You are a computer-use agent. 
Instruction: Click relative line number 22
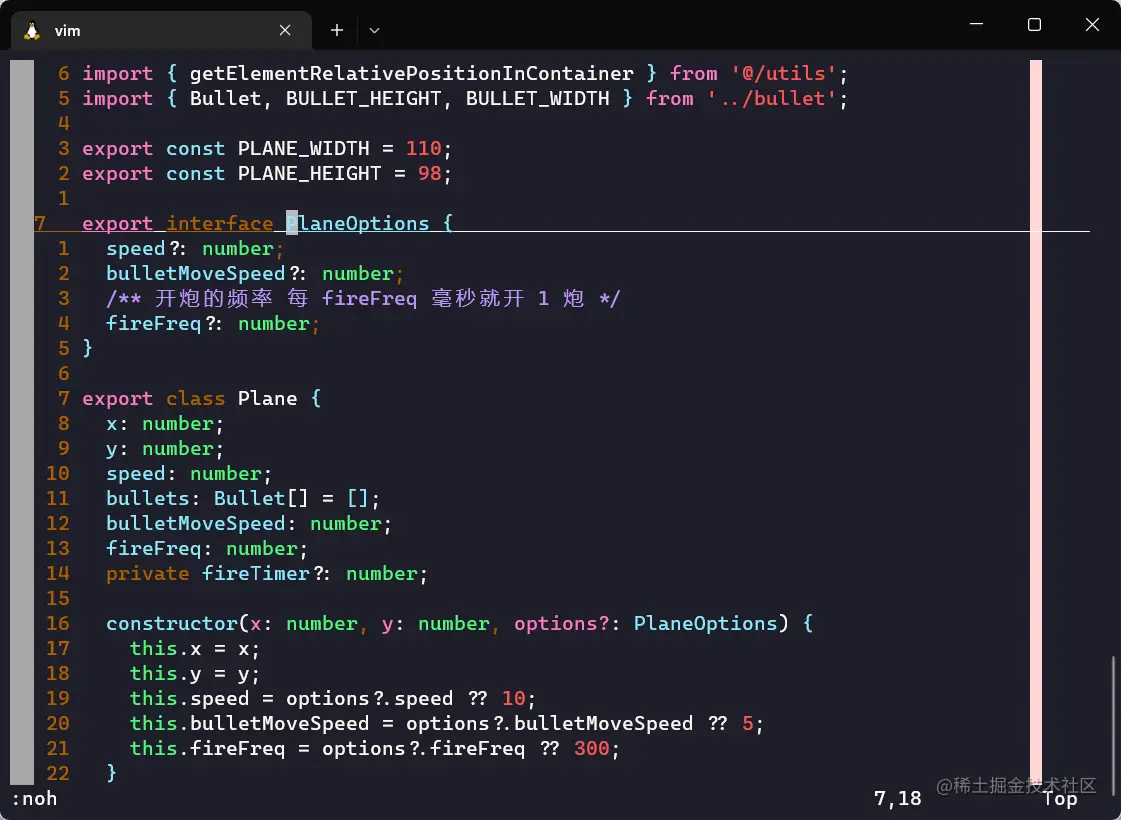(x=58, y=774)
